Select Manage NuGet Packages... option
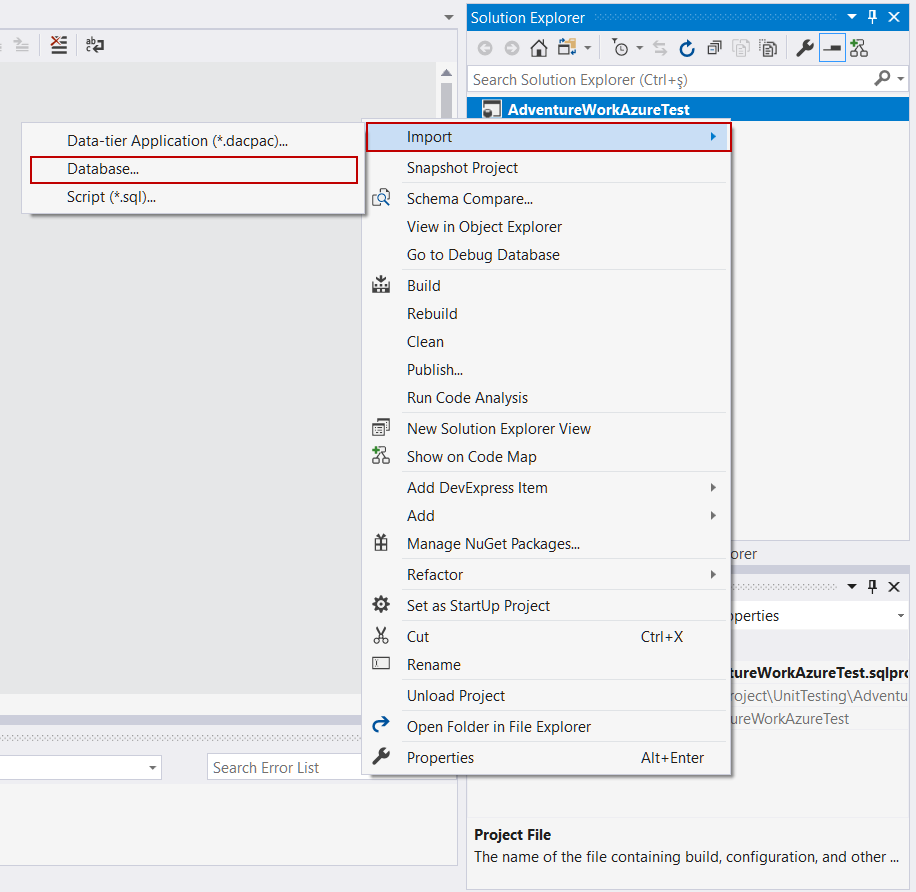916x892 pixels. [x=493, y=544]
